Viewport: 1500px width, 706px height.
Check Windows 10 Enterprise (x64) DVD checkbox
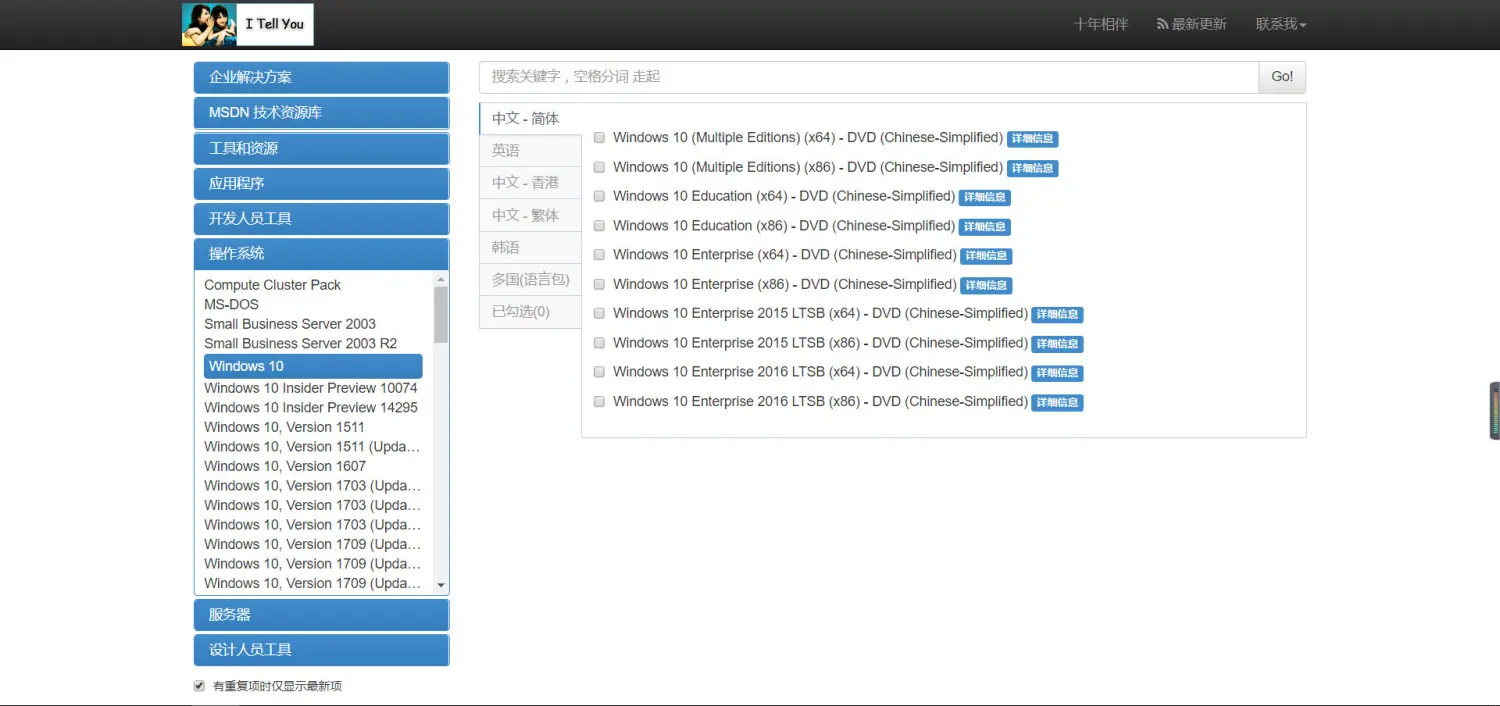pyautogui.click(x=599, y=255)
